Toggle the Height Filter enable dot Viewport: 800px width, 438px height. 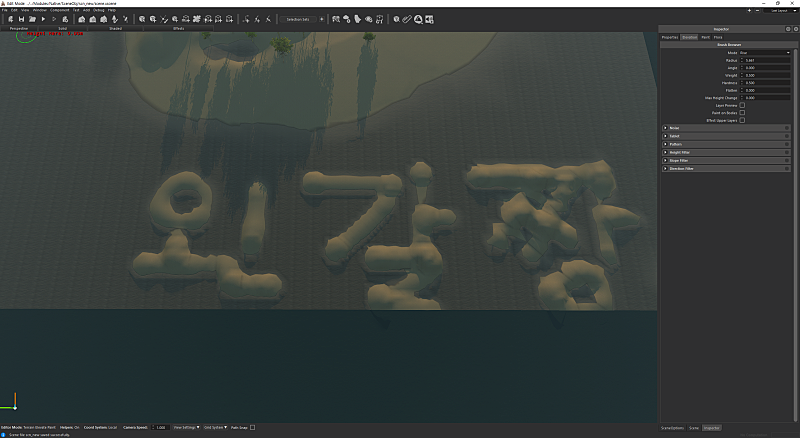[x=787, y=153]
